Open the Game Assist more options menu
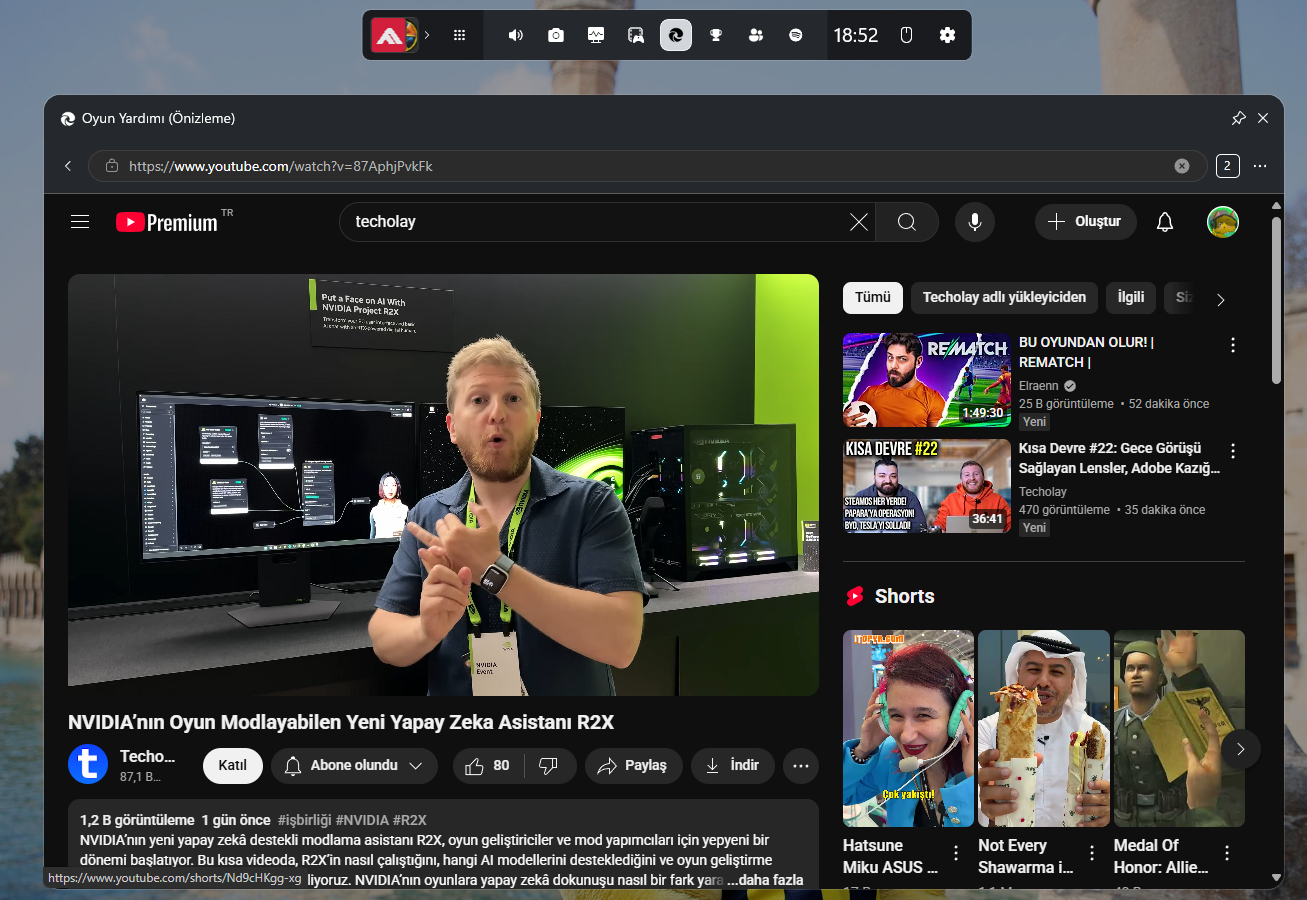 [1260, 166]
